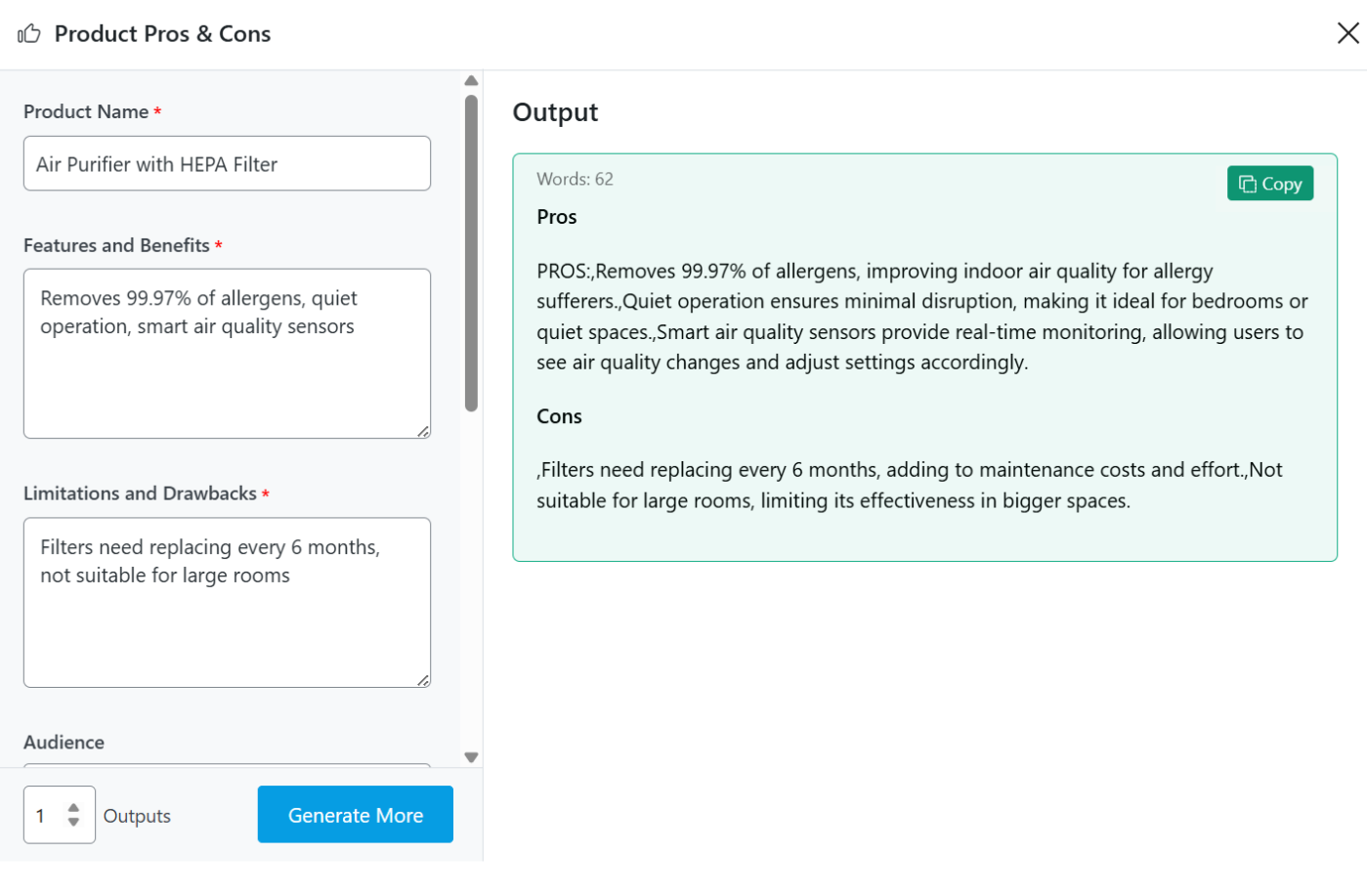
Task: Click the Audience field label
Action: (64, 743)
